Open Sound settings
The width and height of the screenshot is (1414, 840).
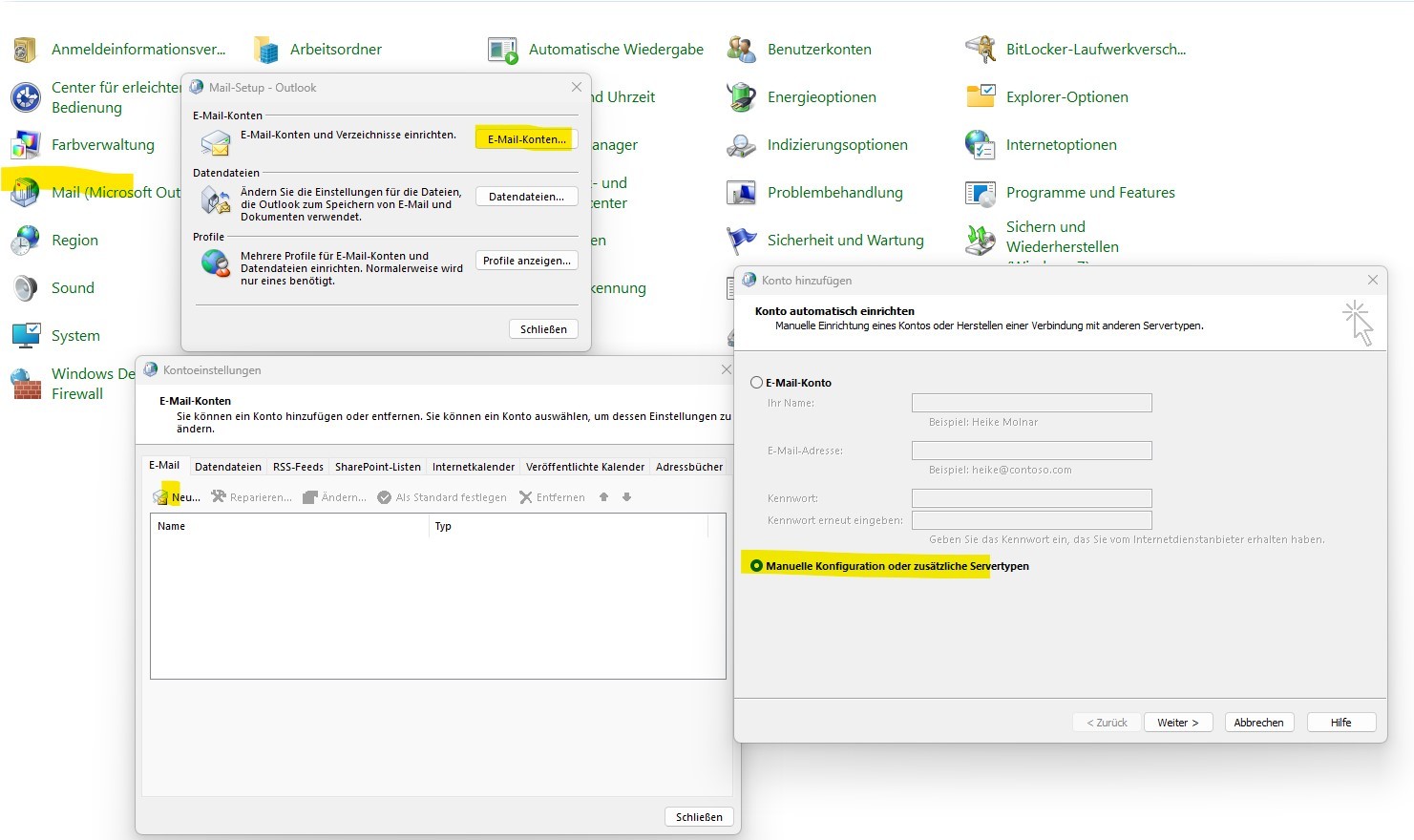tap(73, 287)
